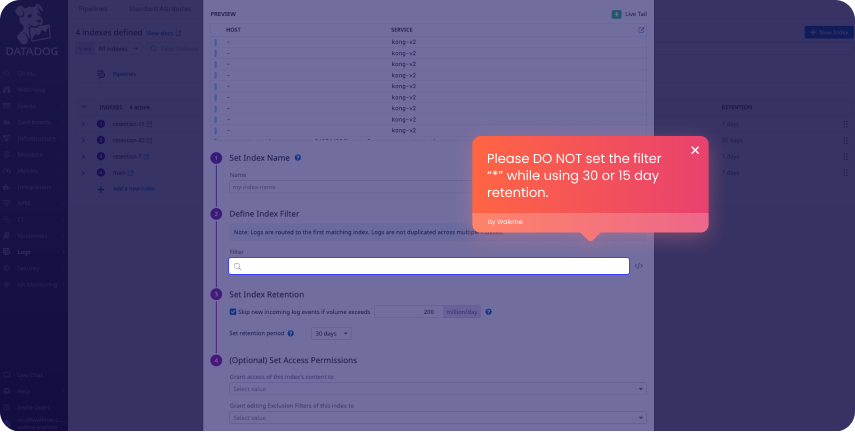Open the retention period 30 days dropdown
The width and height of the screenshot is (855, 432).
[x=330, y=333]
